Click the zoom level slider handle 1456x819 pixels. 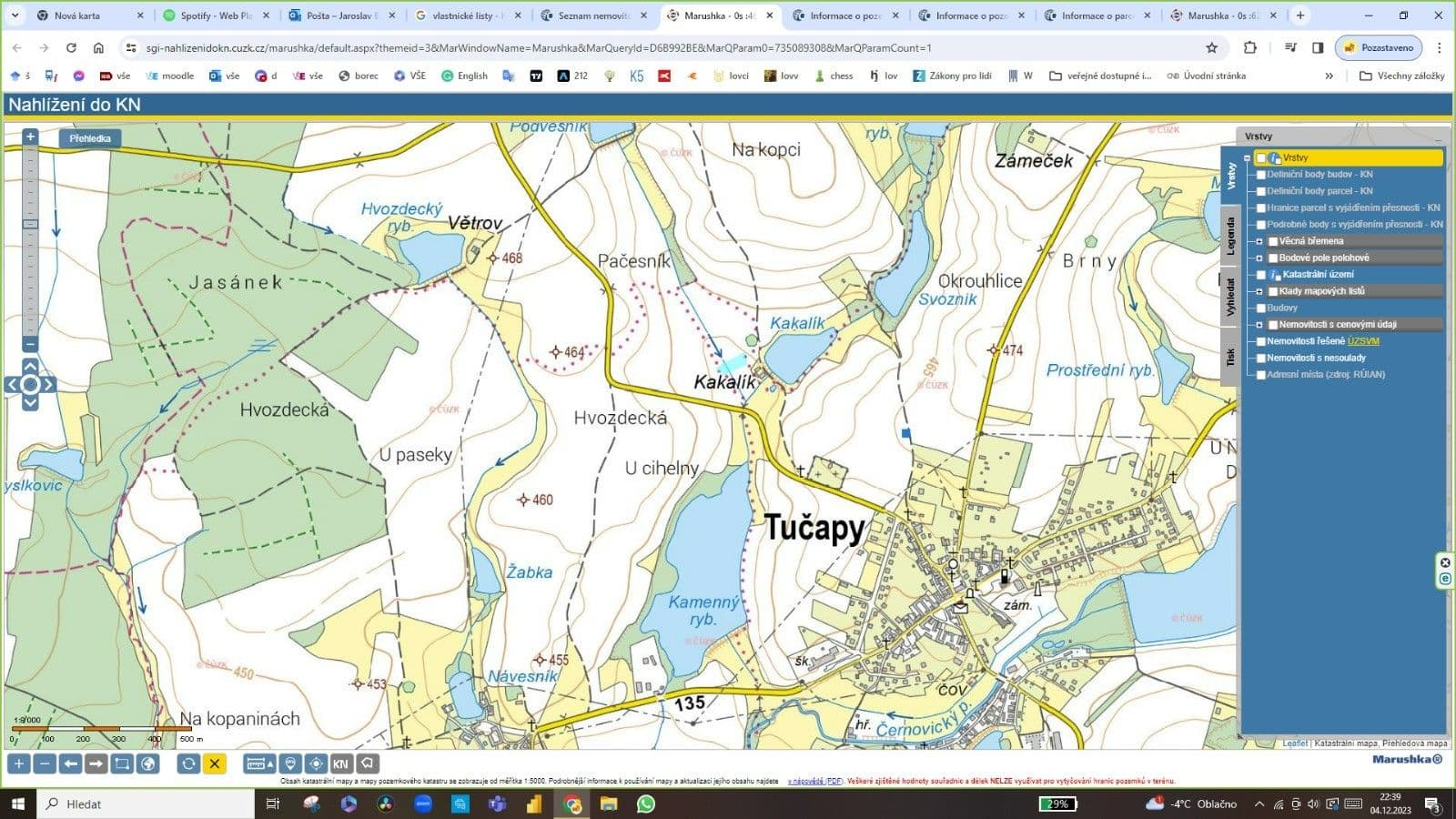[x=30, y=224]
